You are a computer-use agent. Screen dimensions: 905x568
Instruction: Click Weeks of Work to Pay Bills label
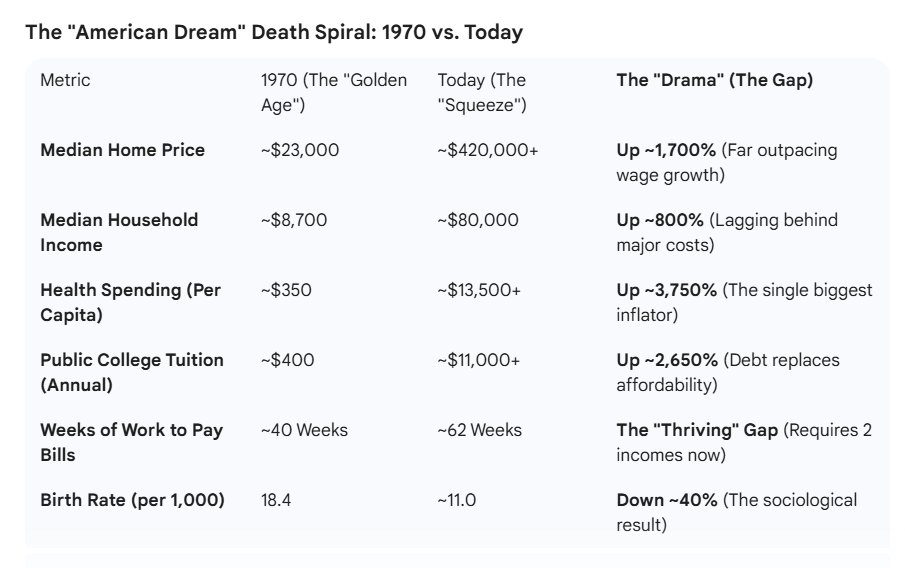[132, 442]
